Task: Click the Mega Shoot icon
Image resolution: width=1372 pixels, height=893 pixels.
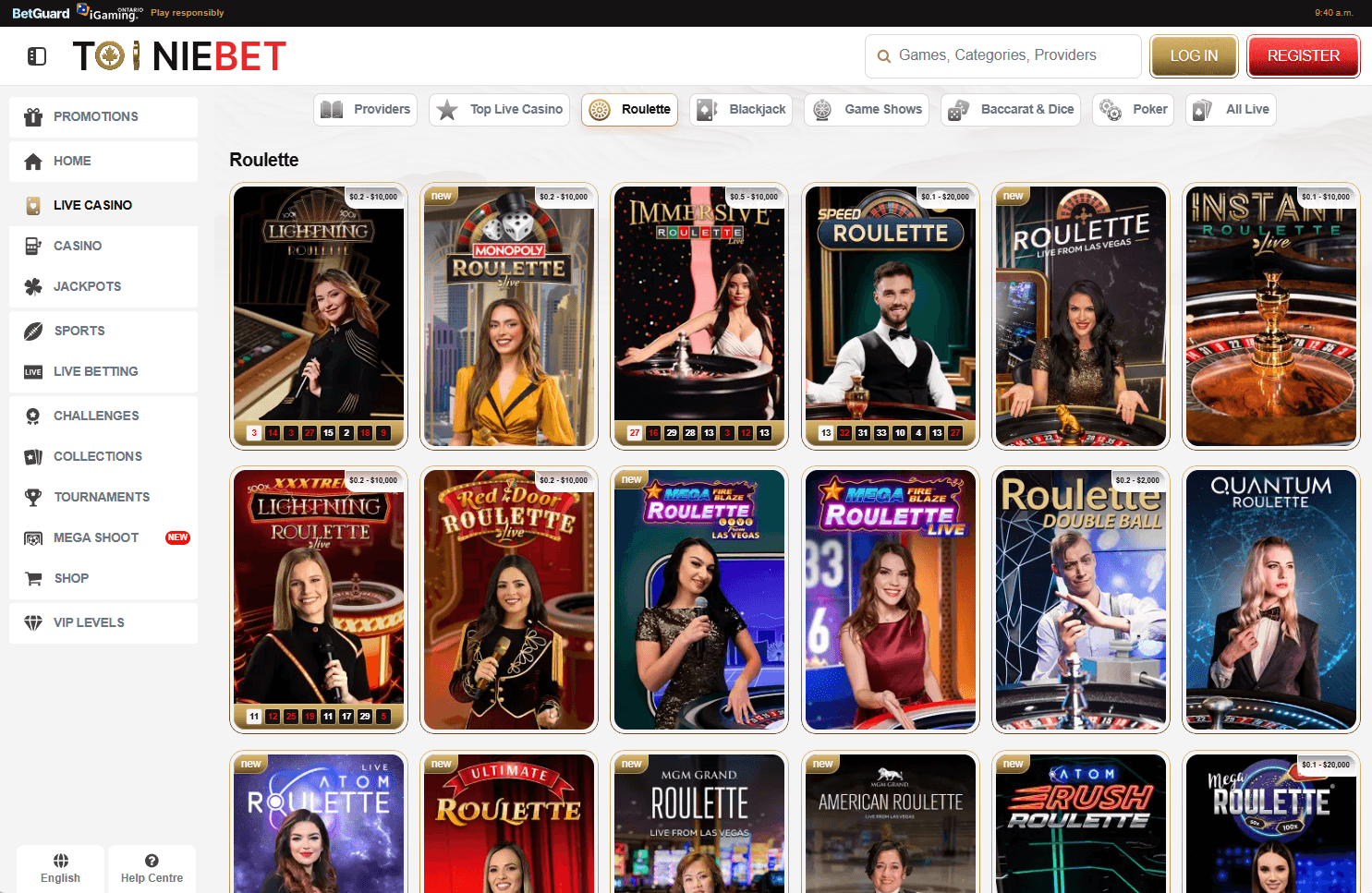Action: click(x=33, y=537)
